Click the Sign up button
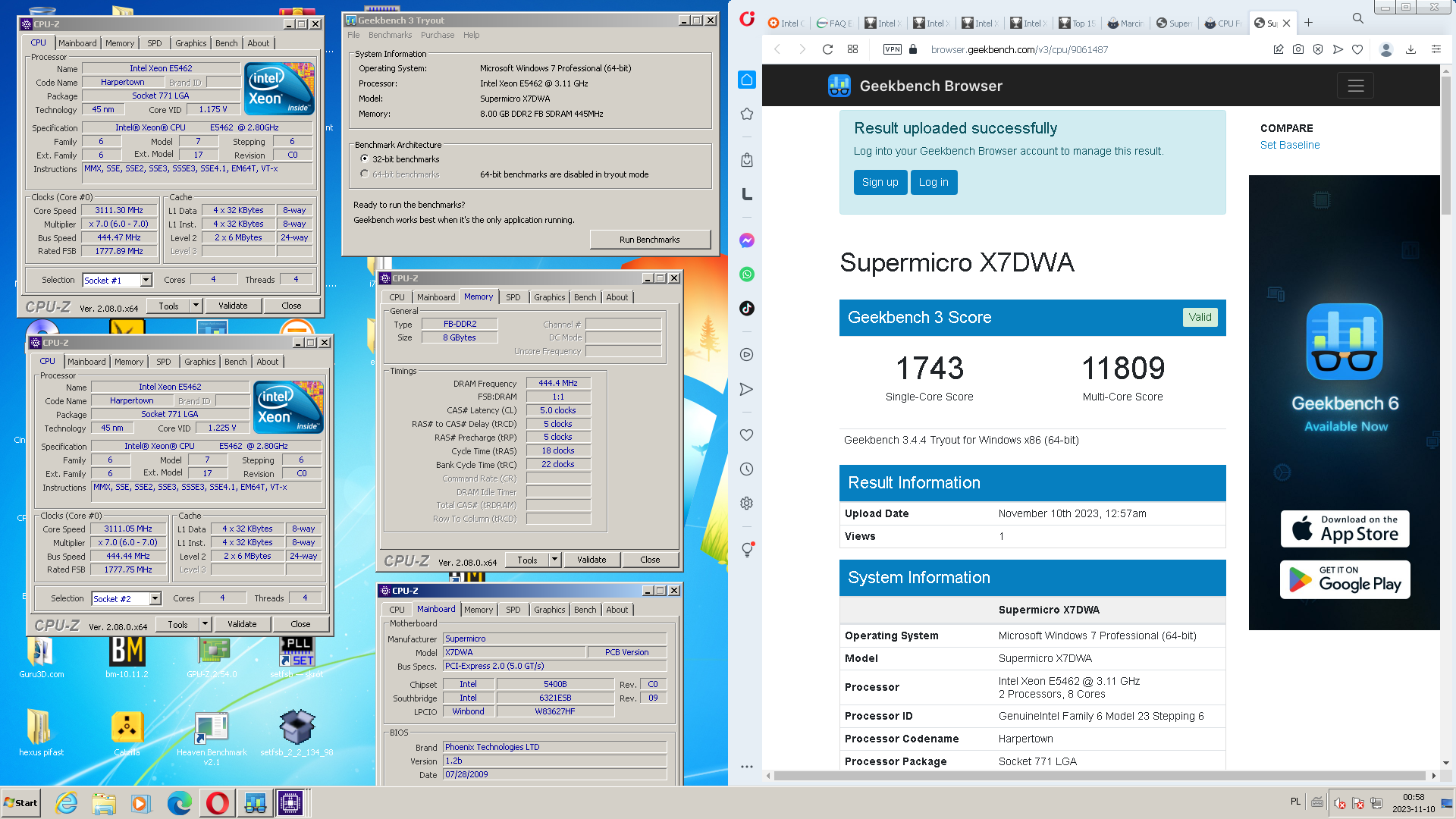This screenshot has width=1456, height=819. click(880, 182)
